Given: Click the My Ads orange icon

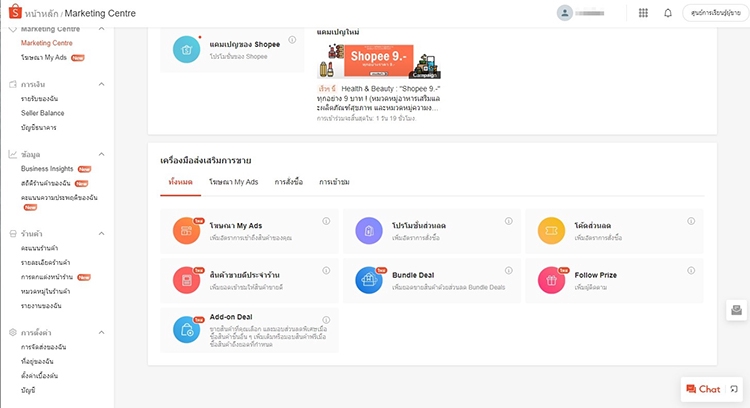Looking at the screenshot, I should [x=187, y=231].
